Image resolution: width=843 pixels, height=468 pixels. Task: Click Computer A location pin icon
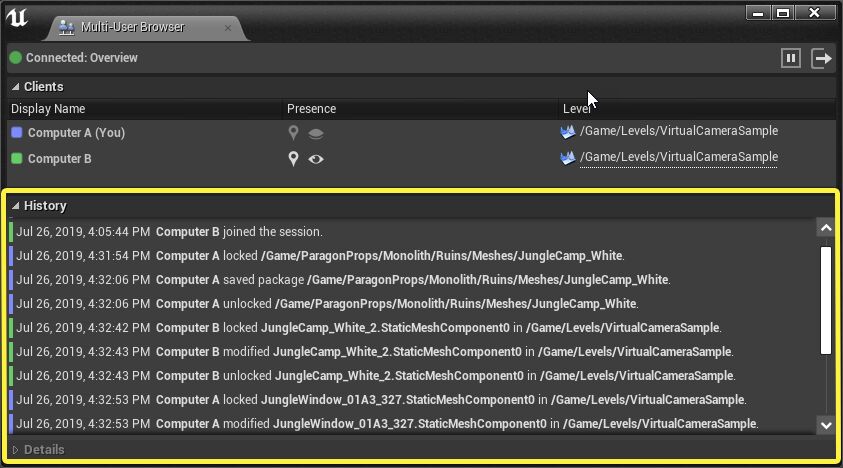pos(293,132)
